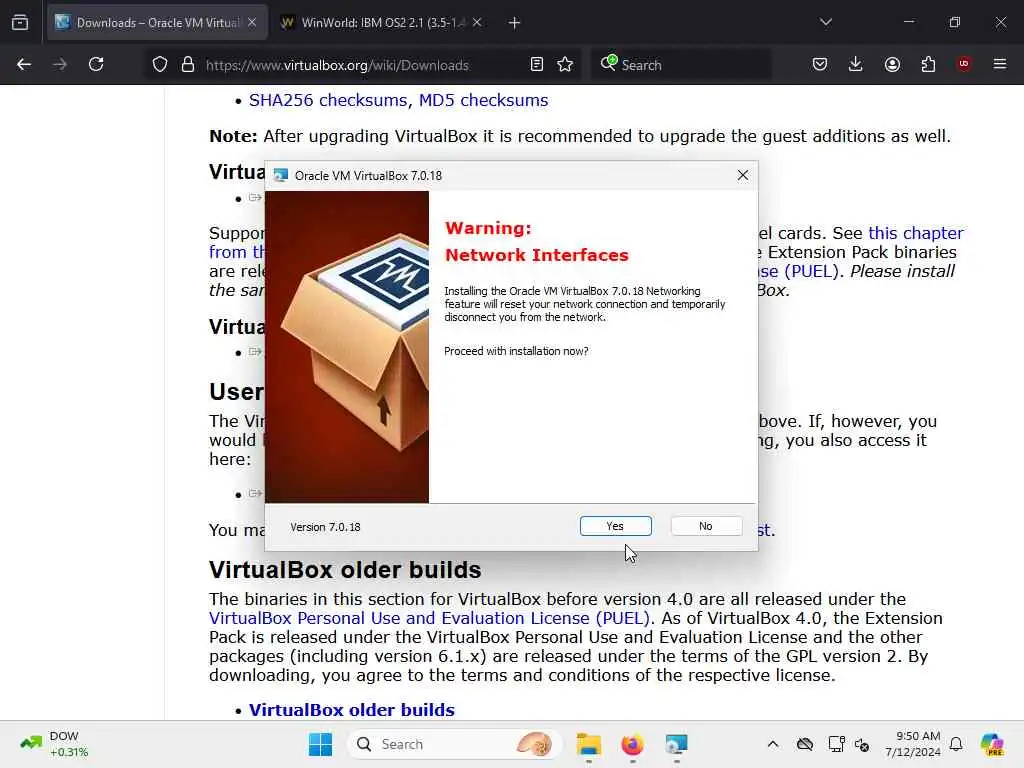Open the notification bell in taskbar
This screenshot has height=768, width=1024.
[956, 744]
